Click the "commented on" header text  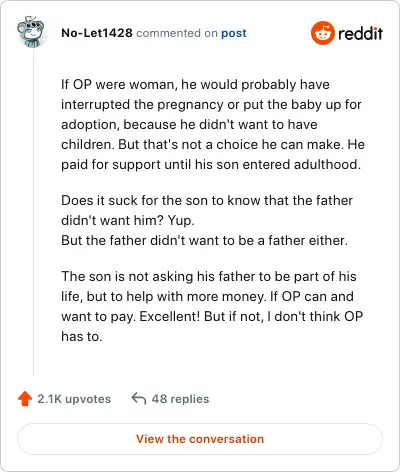coord(177,33)
